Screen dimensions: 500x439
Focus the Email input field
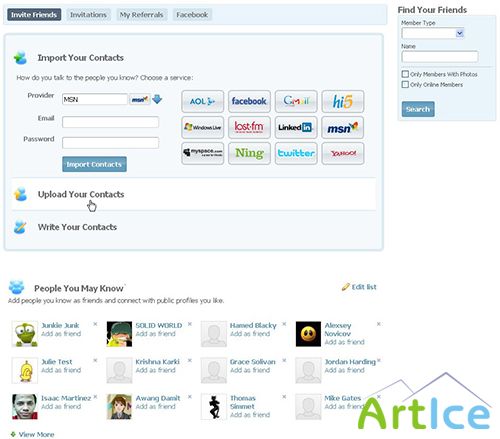tap(110, 122)
